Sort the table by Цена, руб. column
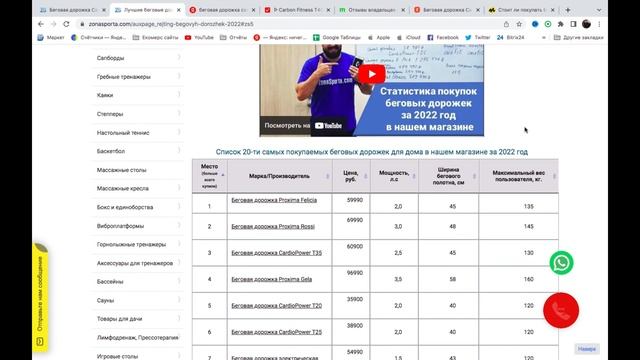 [351, 176]
